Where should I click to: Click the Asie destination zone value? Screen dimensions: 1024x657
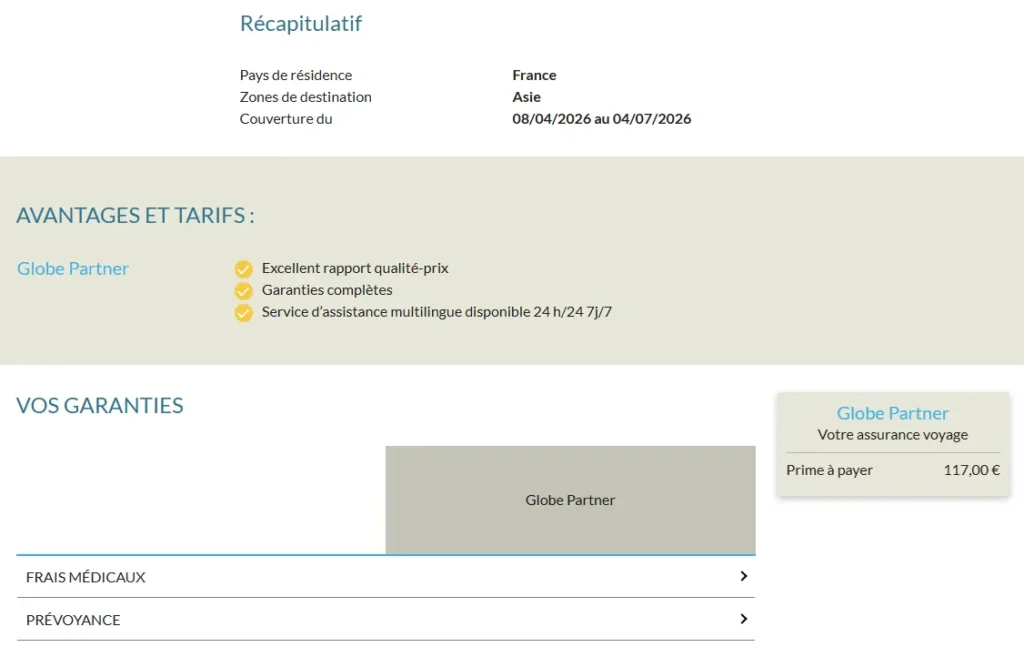[526, 97]
